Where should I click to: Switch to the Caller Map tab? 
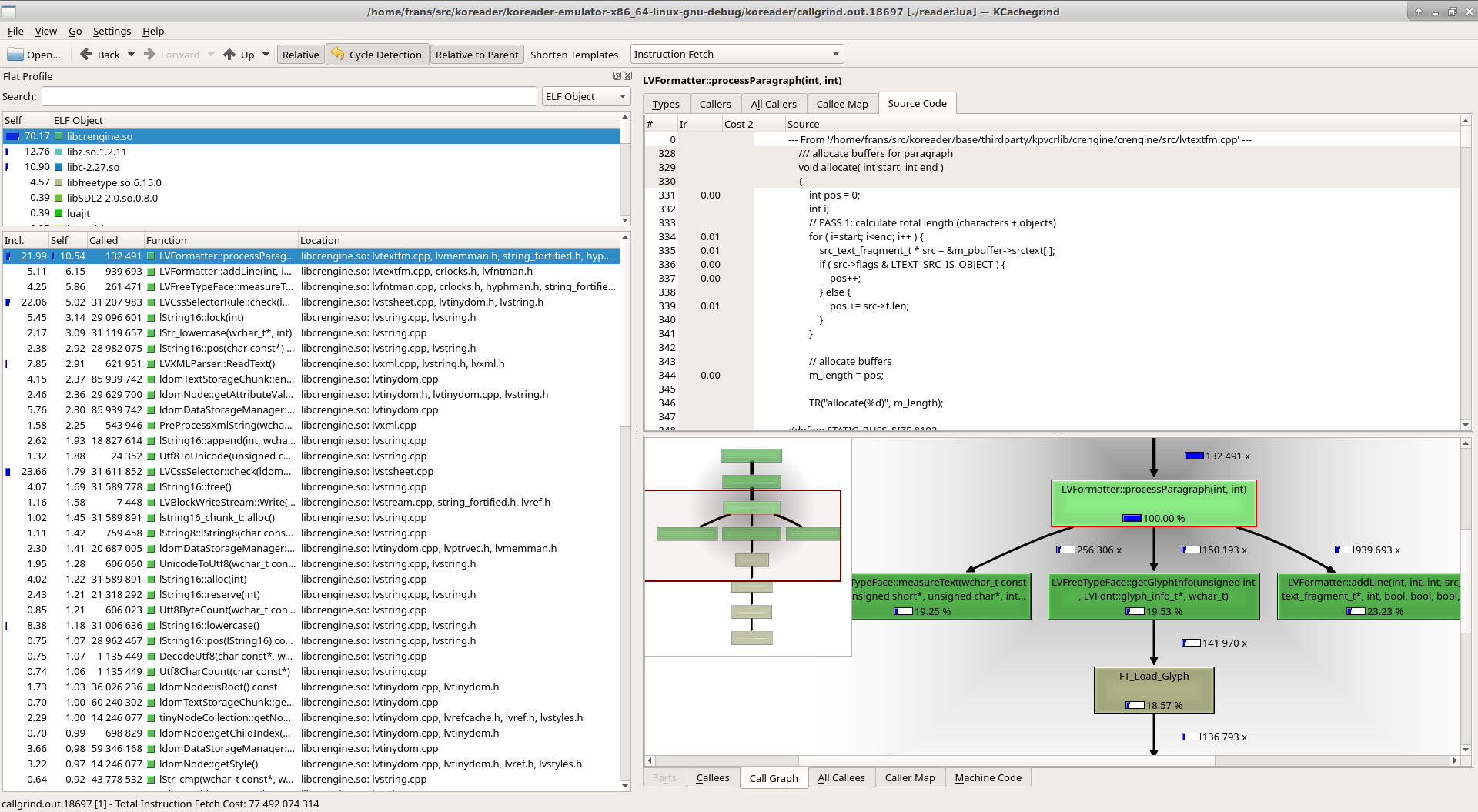[910, 777]
